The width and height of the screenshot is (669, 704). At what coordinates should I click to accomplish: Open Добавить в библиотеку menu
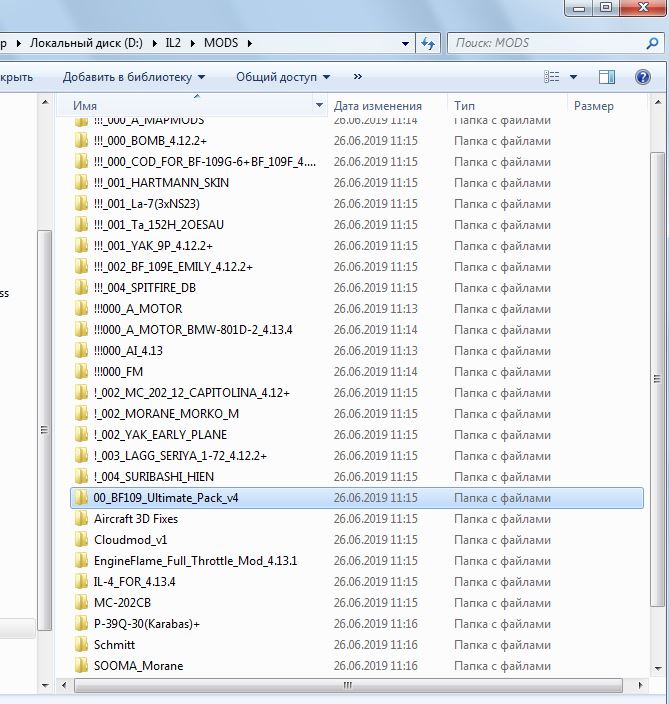pos(134,77)
